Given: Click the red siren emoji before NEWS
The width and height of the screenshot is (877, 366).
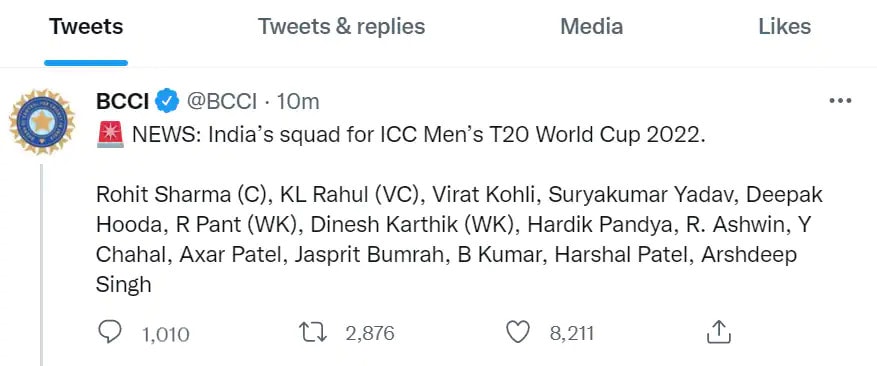Looking at the screenshot, I should click(x=110, y=135).
